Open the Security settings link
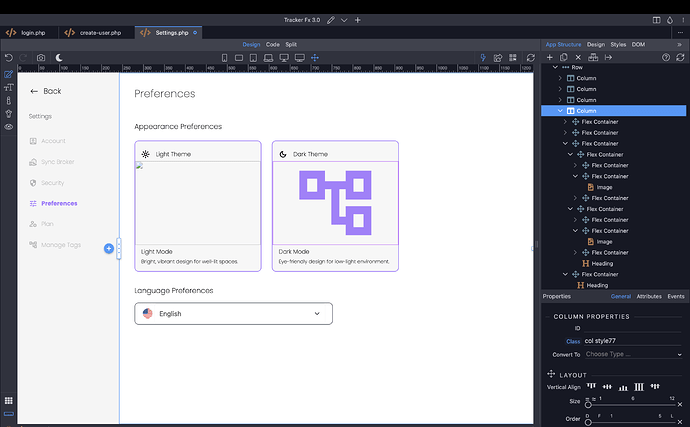This screenshot has width=690, height=427. tap(47, 183)
